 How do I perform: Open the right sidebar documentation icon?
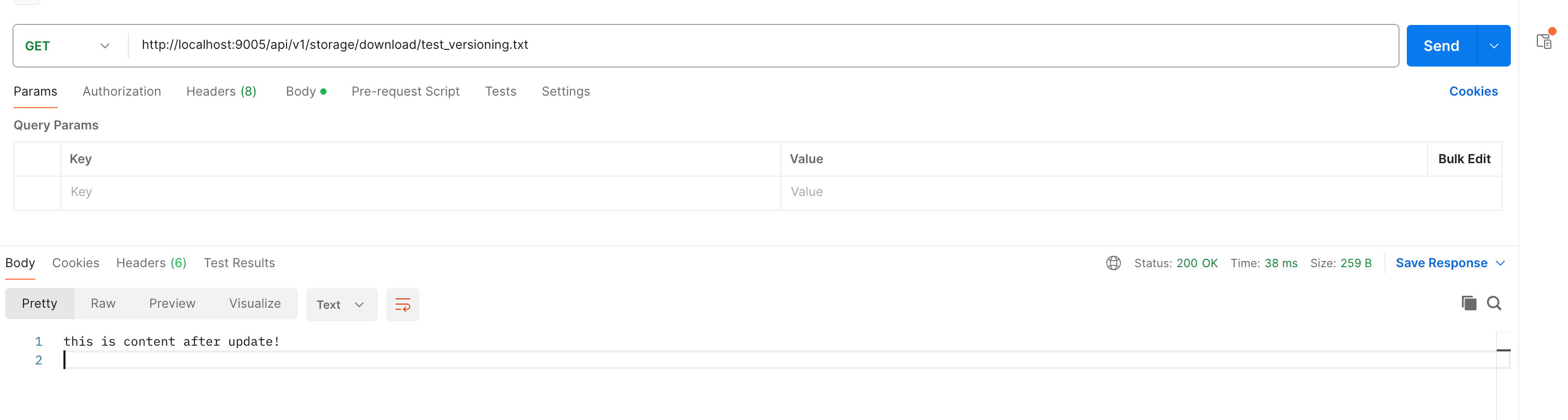pos(1544,42)
